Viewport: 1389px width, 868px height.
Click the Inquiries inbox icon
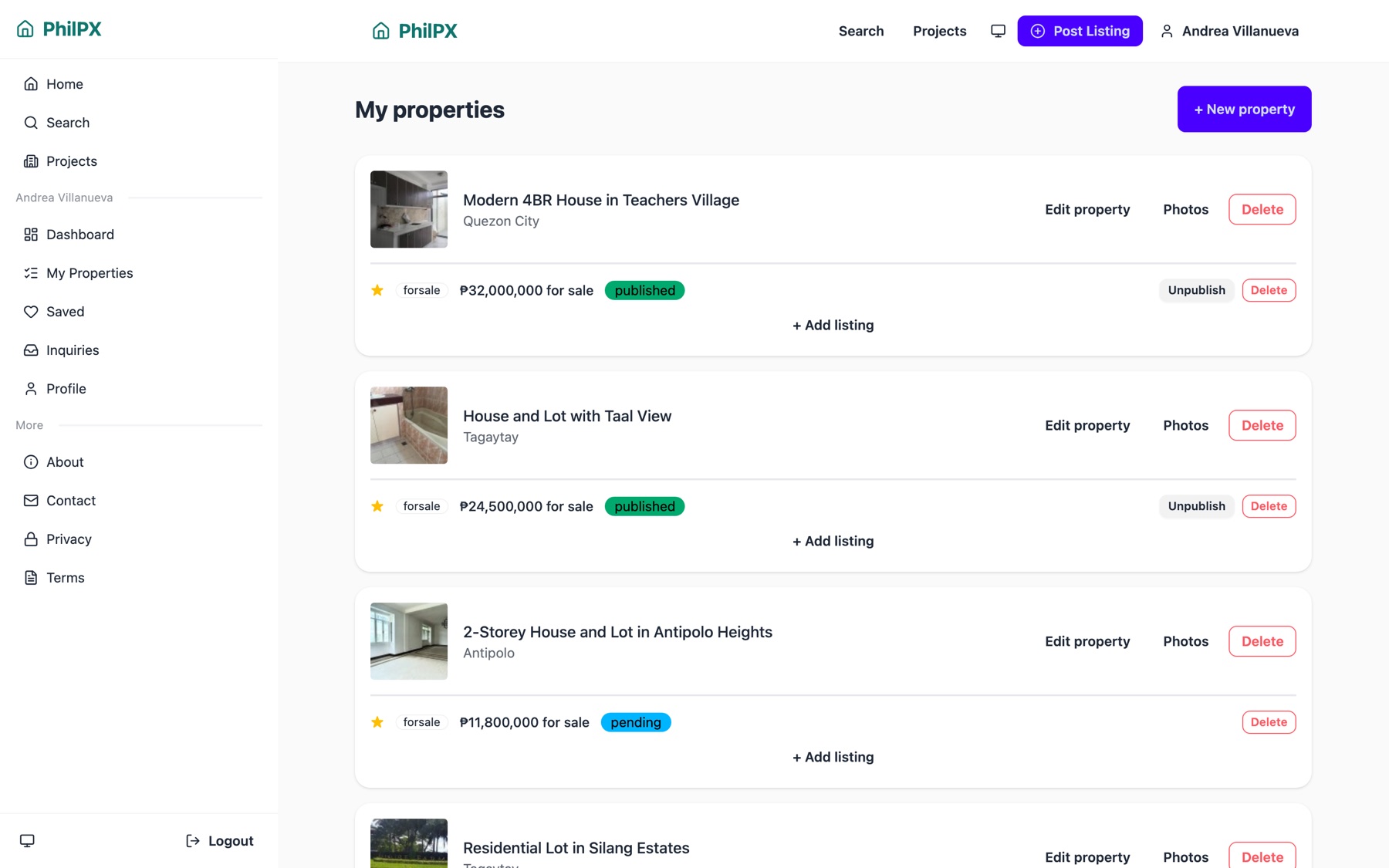pos(31,350)
